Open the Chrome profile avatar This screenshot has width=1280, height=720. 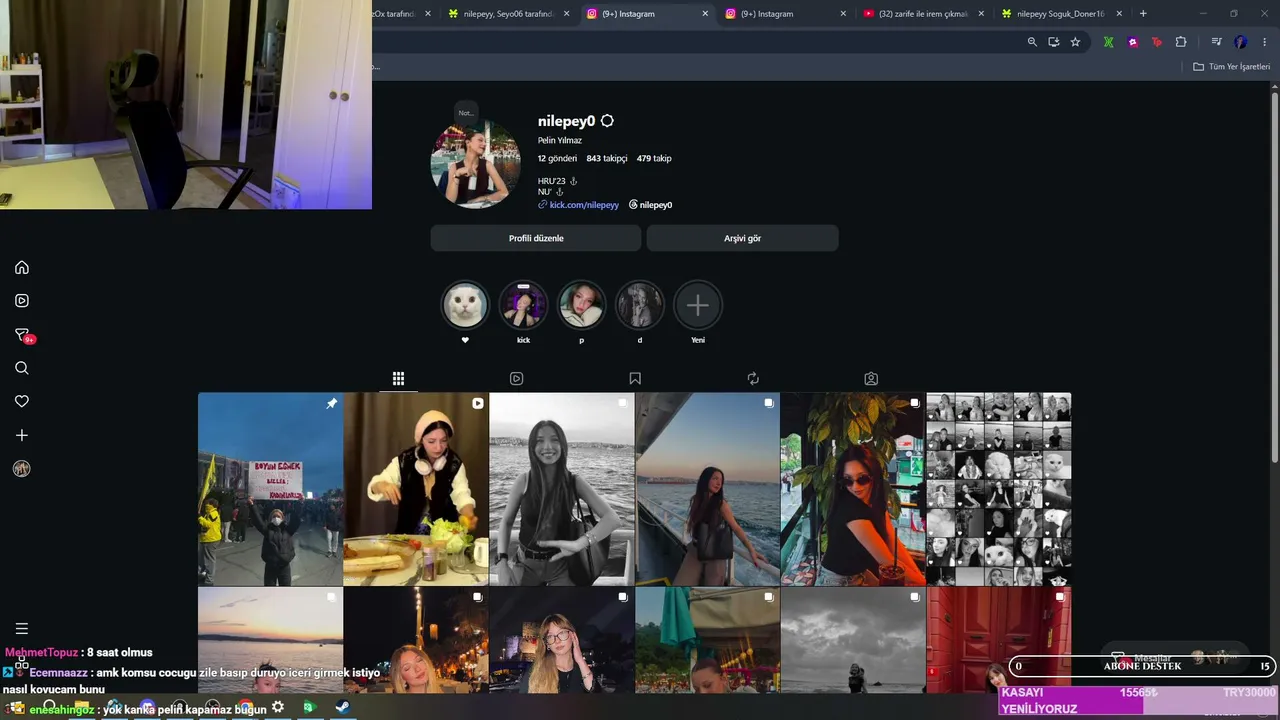click(1241, 42)
